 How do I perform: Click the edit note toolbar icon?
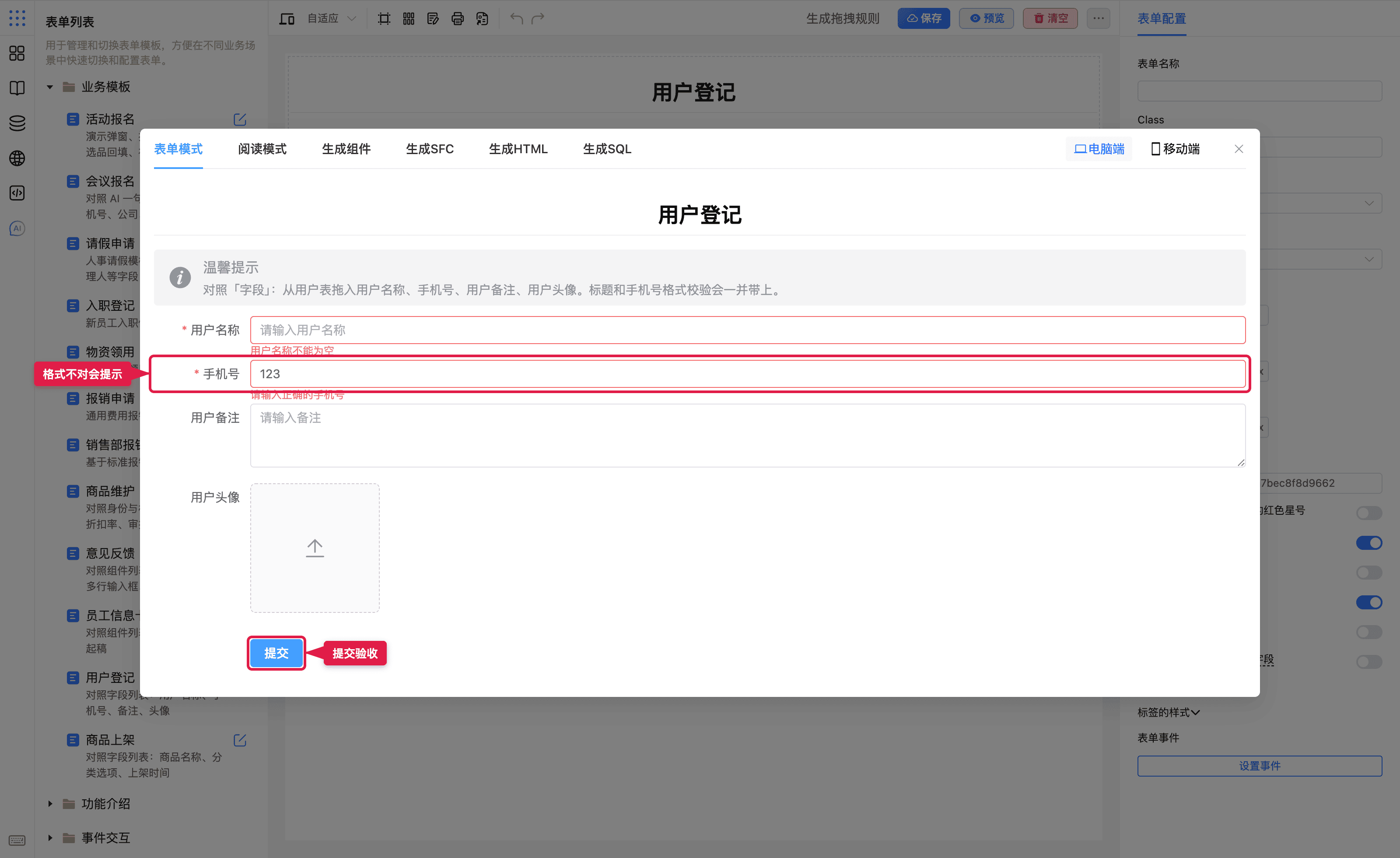[433, 18]
